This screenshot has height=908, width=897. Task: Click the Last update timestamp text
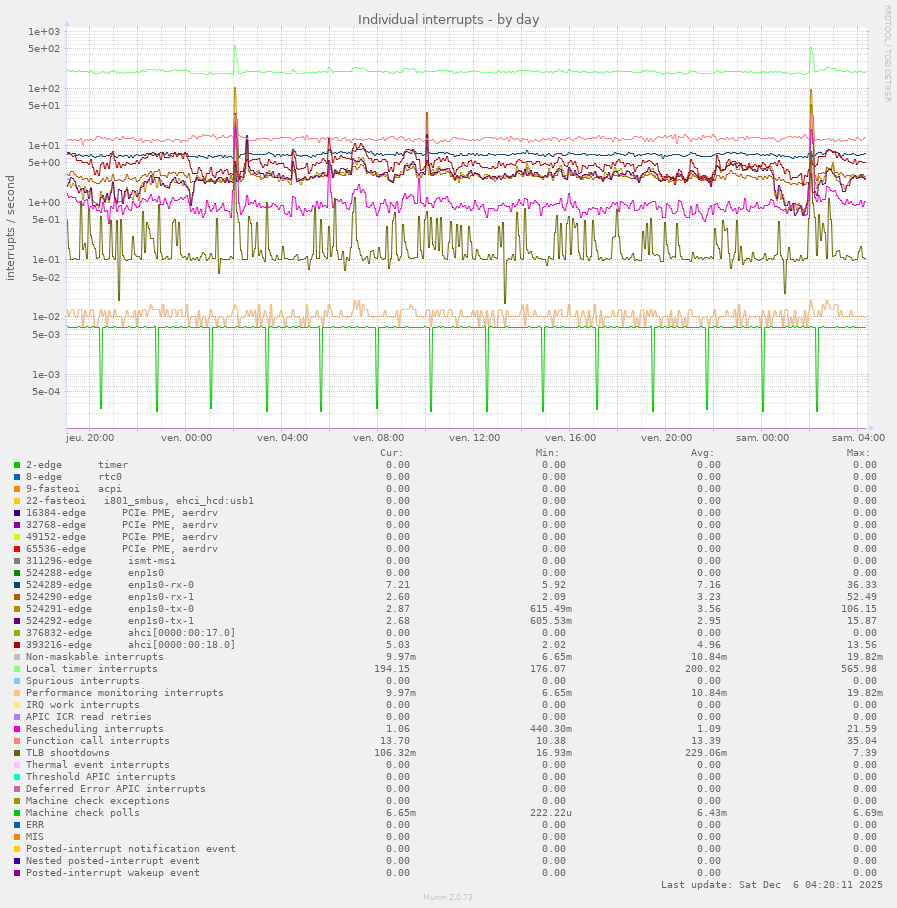click(771, 885)
